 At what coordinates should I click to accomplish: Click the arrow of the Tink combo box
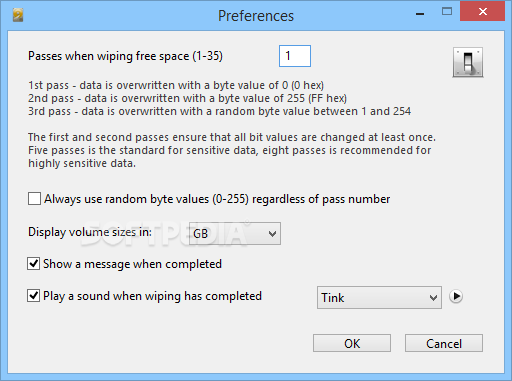coord(433,298)
